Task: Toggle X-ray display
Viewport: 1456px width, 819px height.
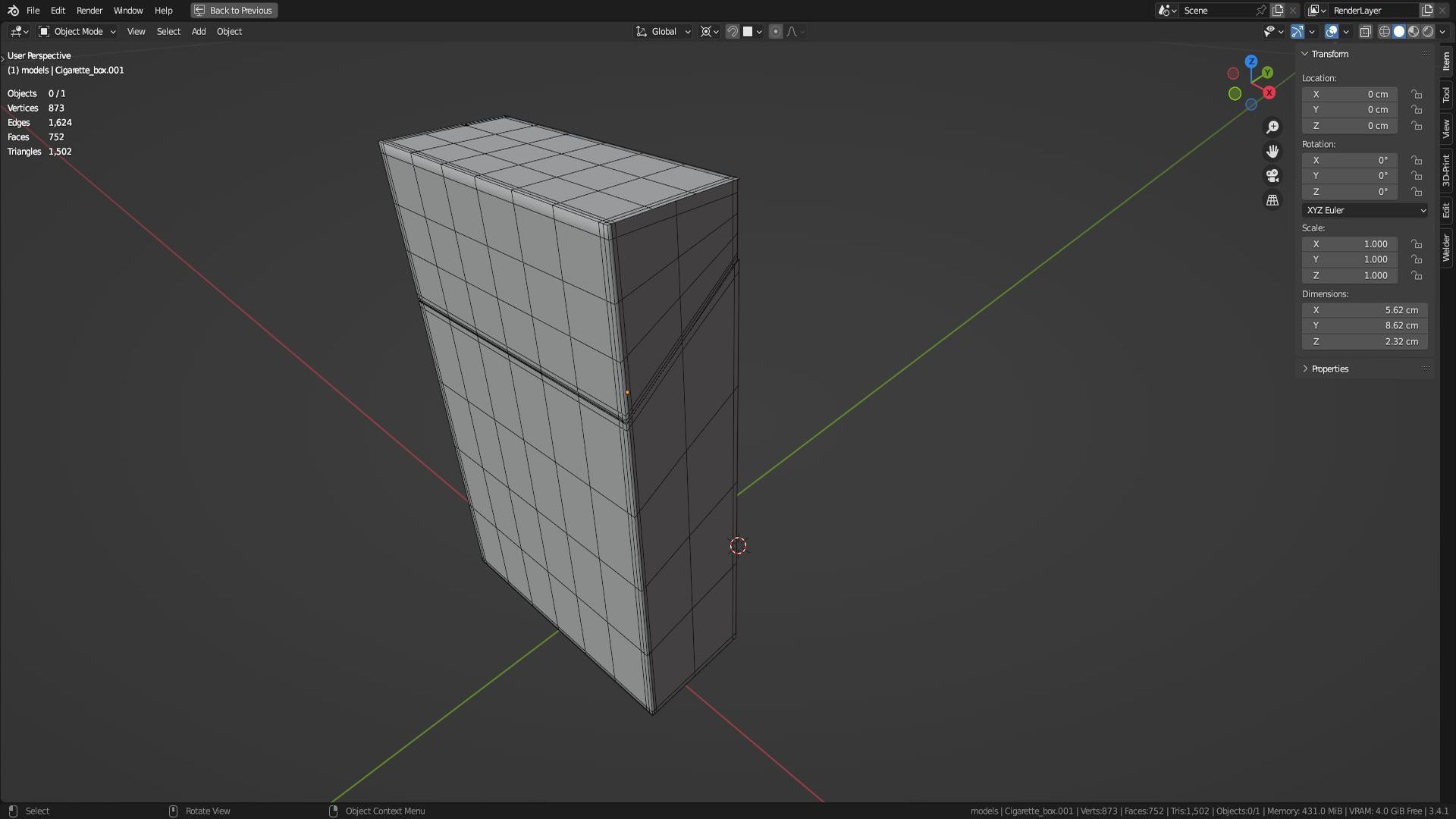Action: click(1365, 31)
